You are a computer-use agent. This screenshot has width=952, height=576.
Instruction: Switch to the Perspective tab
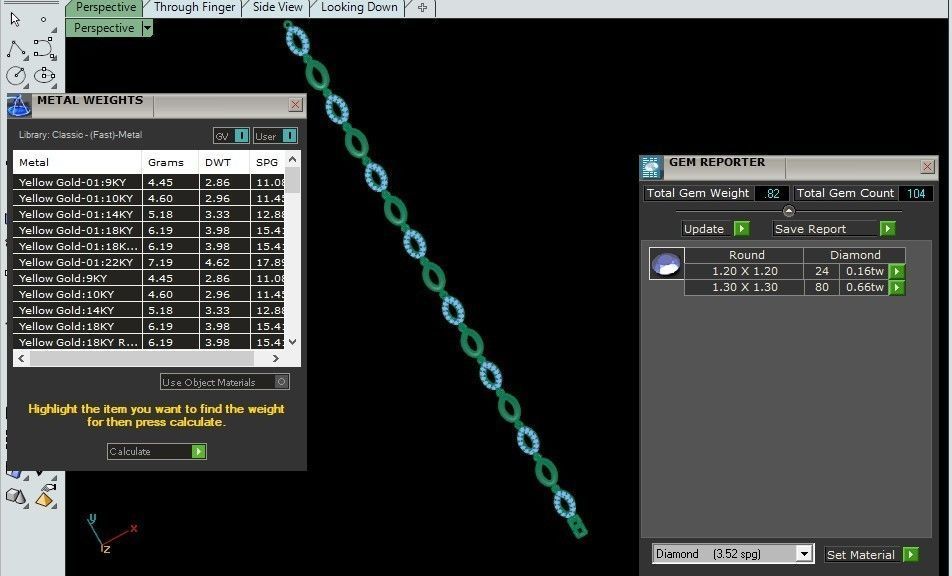105,7
